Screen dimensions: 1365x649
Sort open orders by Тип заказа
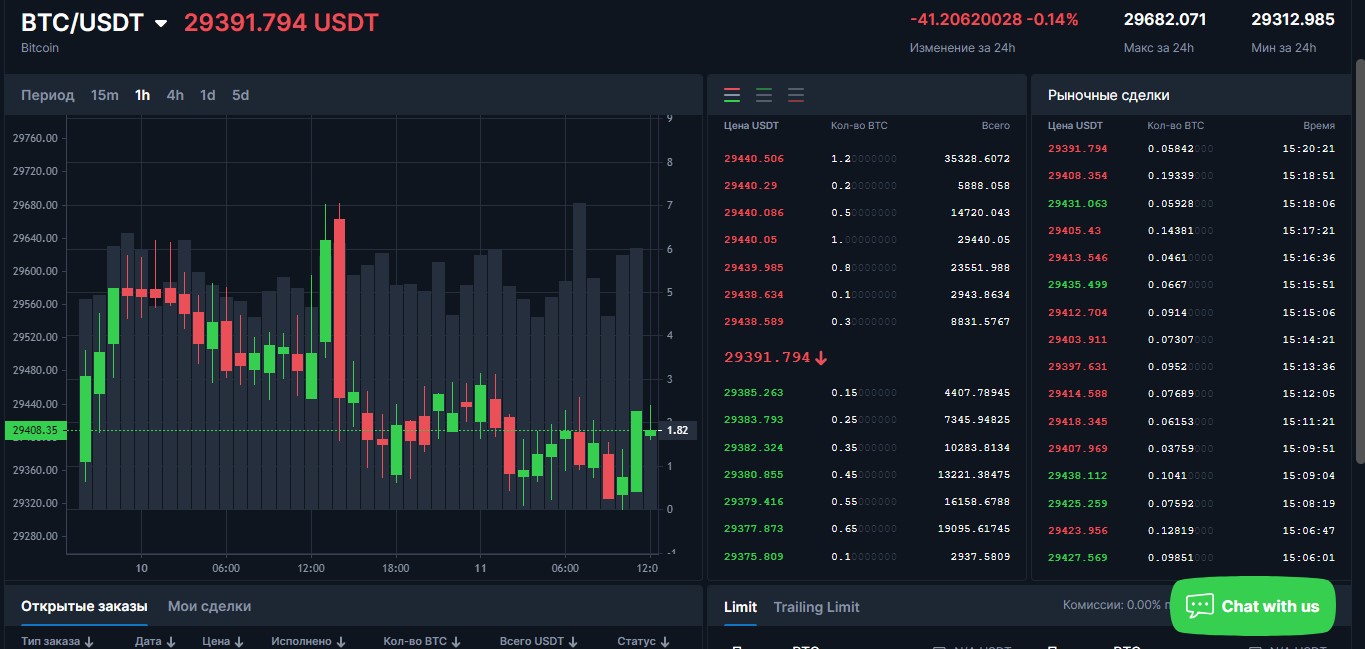pyautogui.click(x=57, y=641)
